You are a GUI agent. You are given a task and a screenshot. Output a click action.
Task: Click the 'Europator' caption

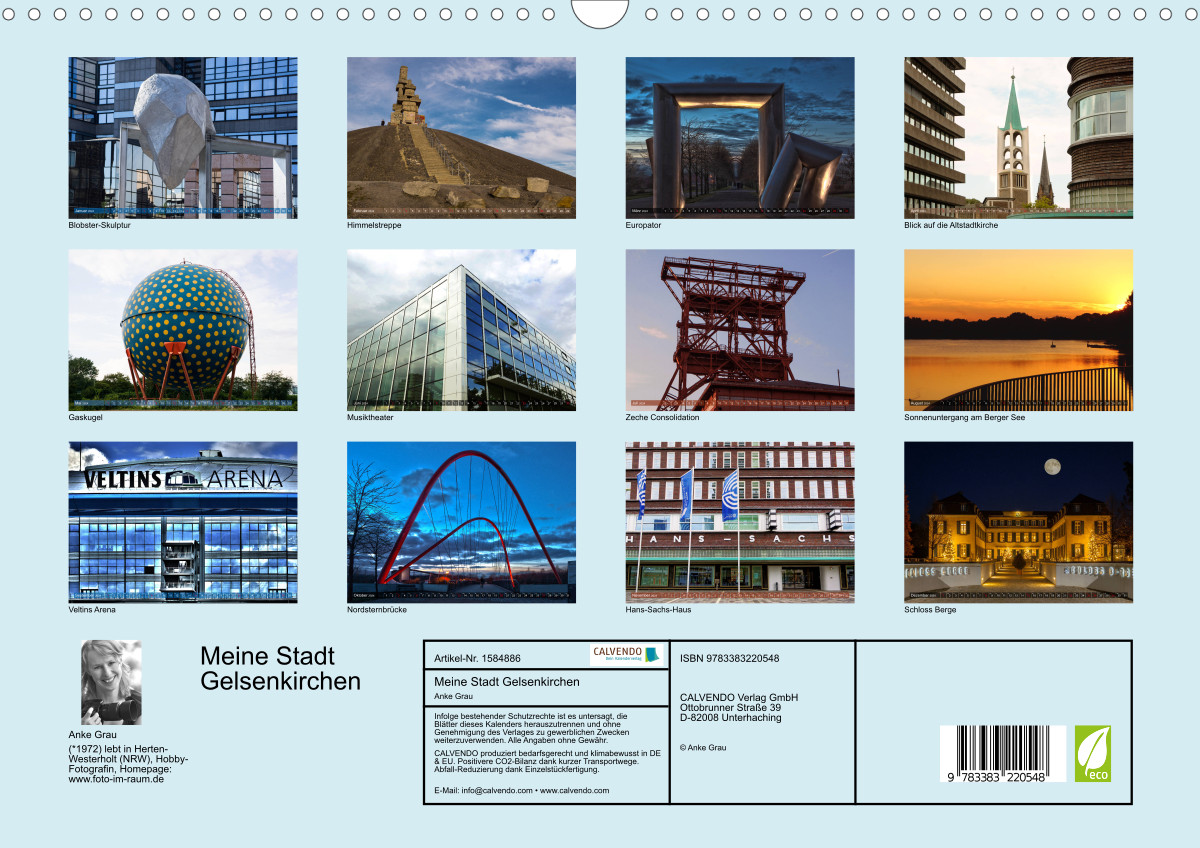[644, 225]
